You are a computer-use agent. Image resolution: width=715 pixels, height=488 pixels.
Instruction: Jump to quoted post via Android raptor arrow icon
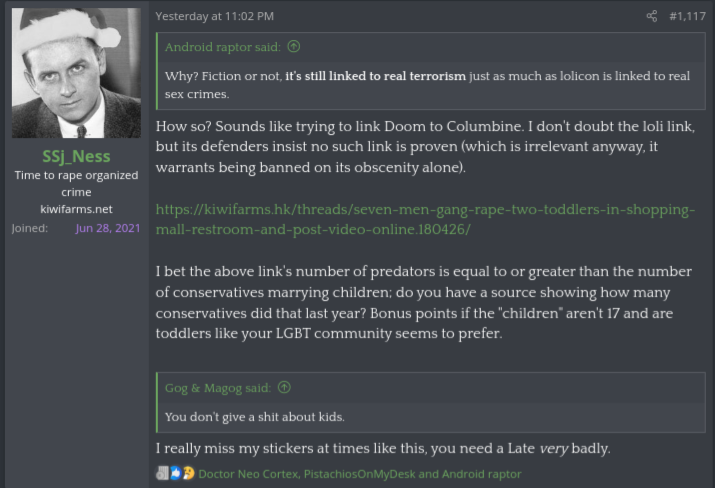point(294,47)
